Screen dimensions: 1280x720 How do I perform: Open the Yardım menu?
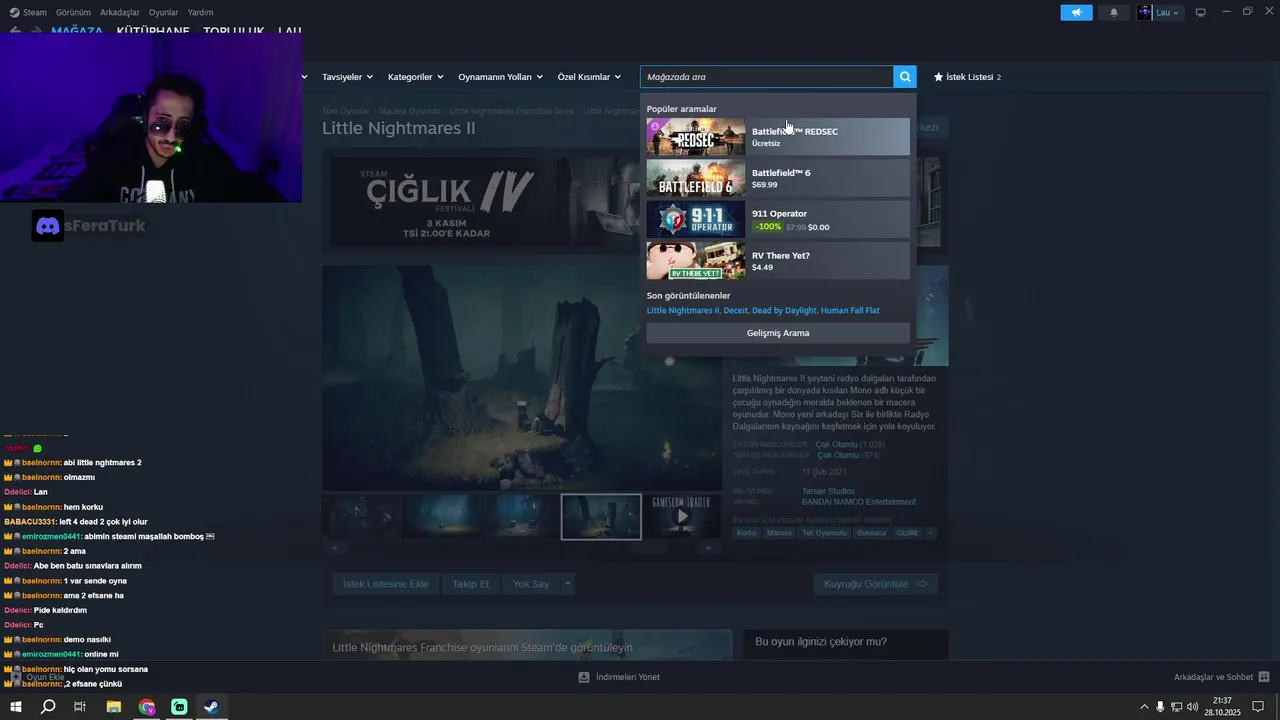pos(200,12)
